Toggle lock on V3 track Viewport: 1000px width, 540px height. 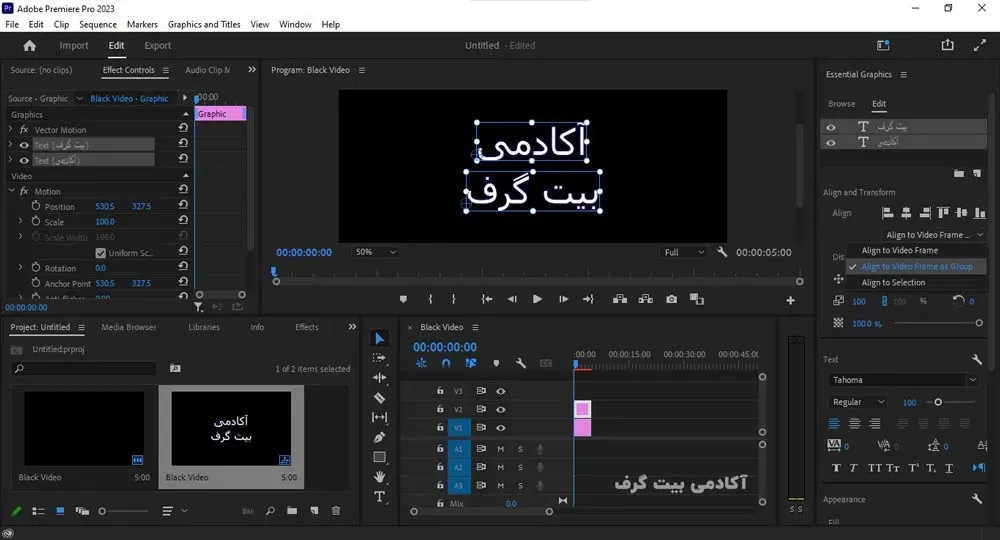coord(440,391)
